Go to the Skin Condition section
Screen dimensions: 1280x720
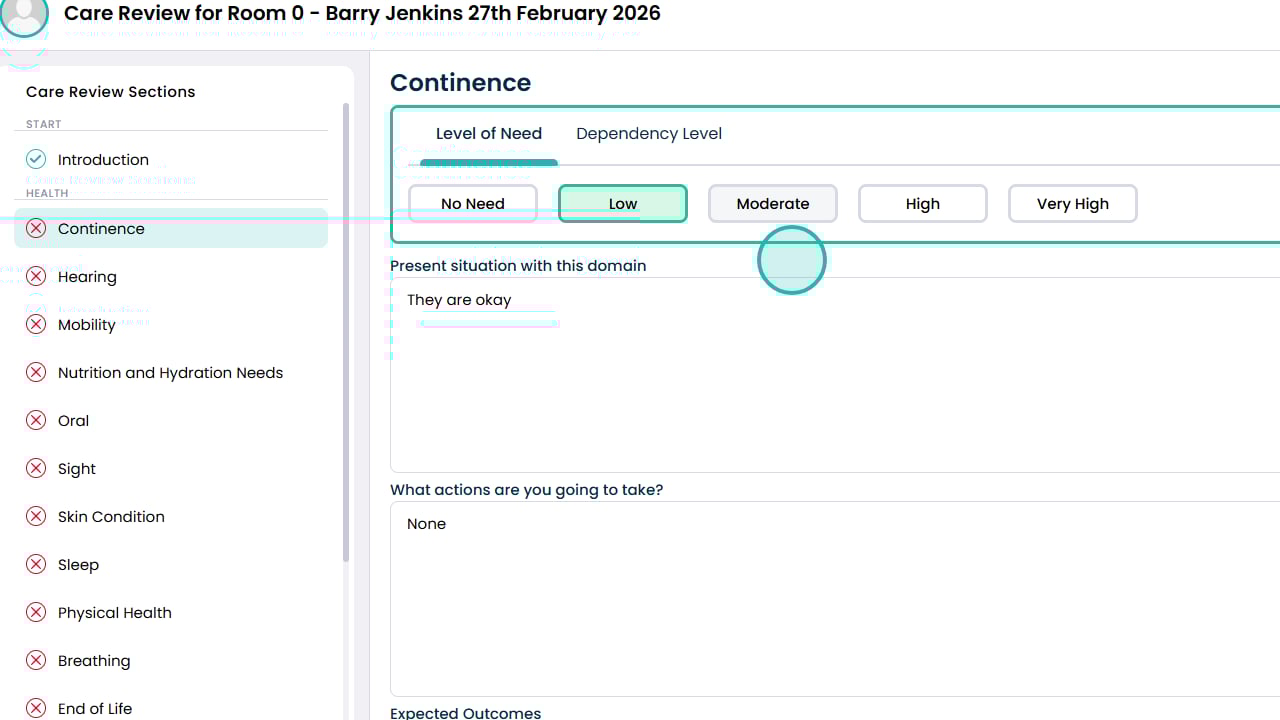tap(111, 516)
